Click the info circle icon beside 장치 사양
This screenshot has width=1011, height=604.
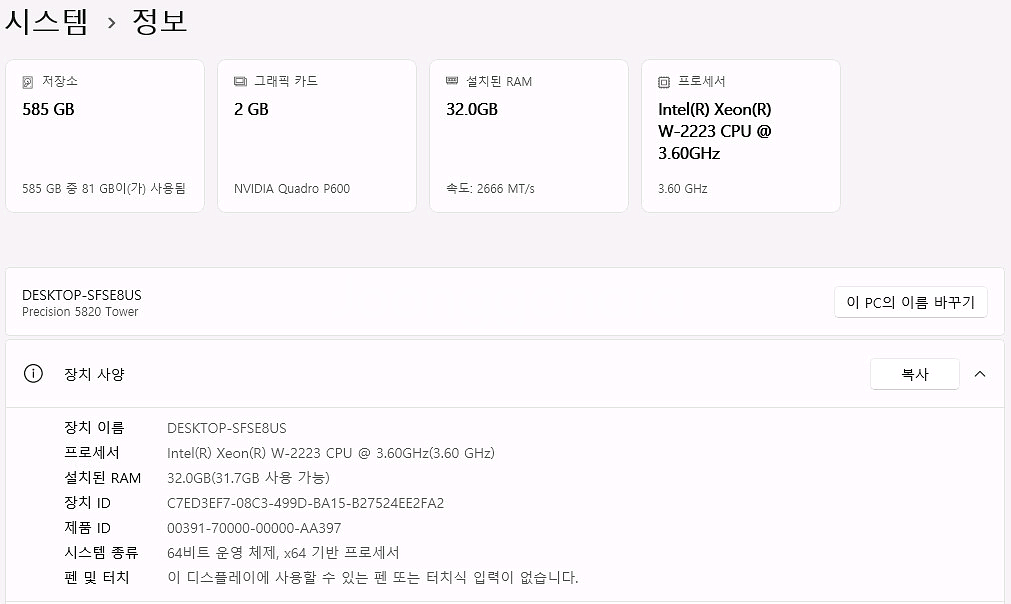[x=33, y=373]
